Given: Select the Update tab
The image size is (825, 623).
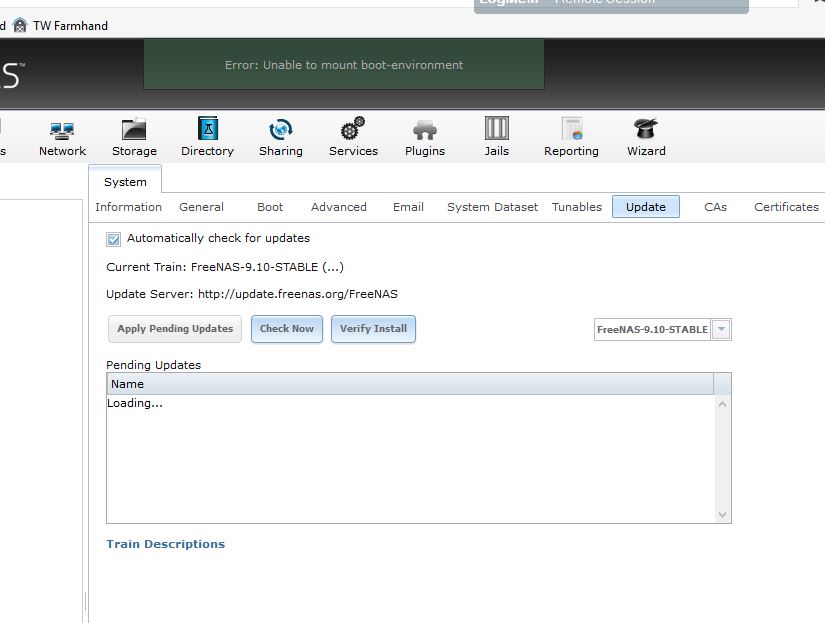Looking at the screenshot, I should 646,207.
